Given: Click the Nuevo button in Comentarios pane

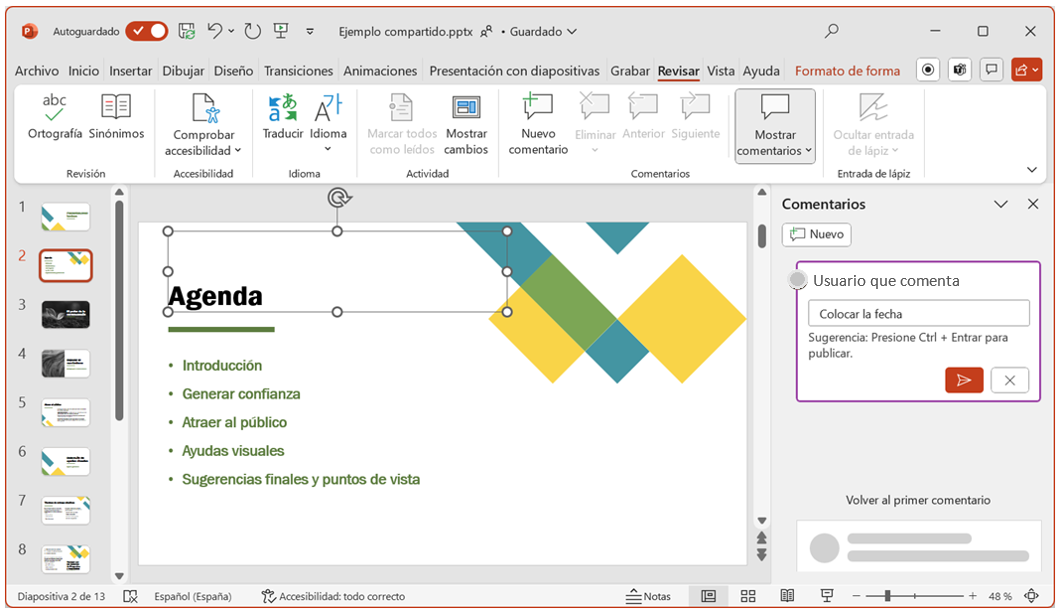Looking at the screenshot, I should click(x=817, y=234).
